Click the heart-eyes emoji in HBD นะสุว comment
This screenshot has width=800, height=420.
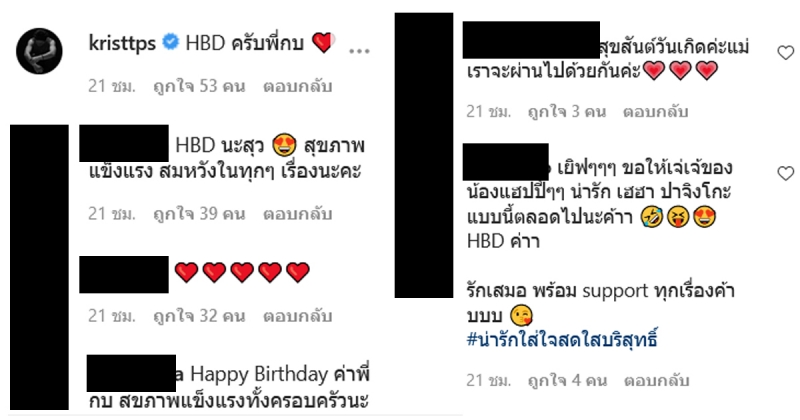(284, 145)
